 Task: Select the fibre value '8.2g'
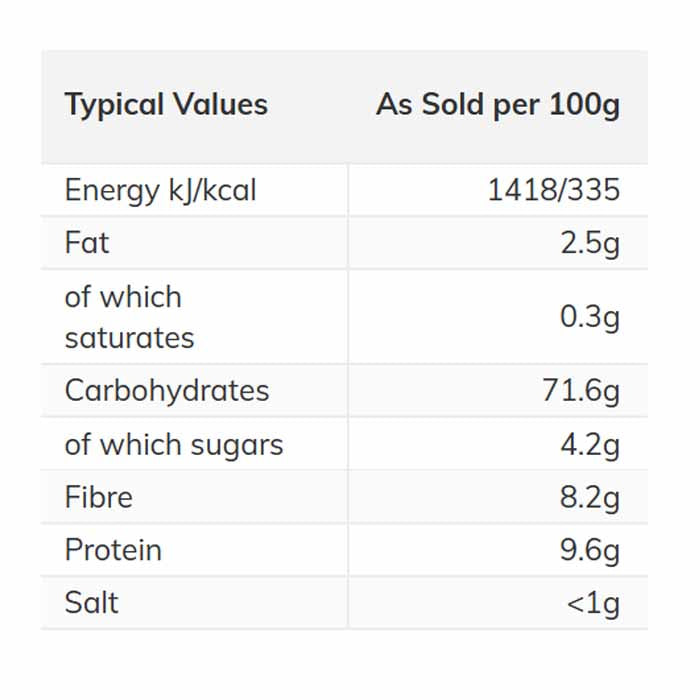(x=590, y=497)
